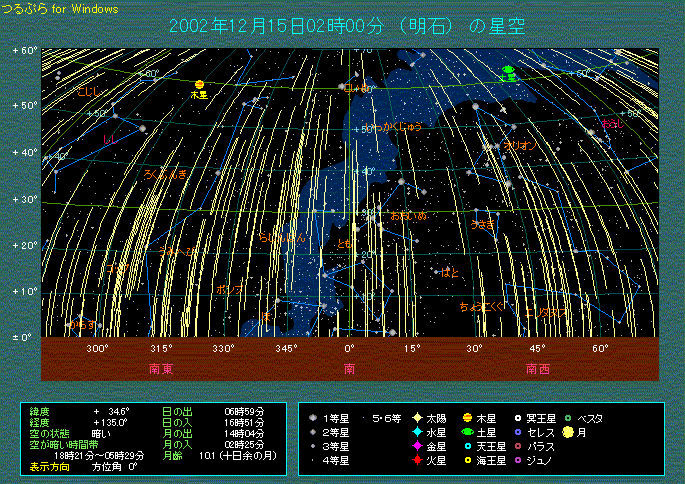The height and width of the screenshot is (484, 685).
Task: Click the 表示方向 display direction field
Action: 50,466
